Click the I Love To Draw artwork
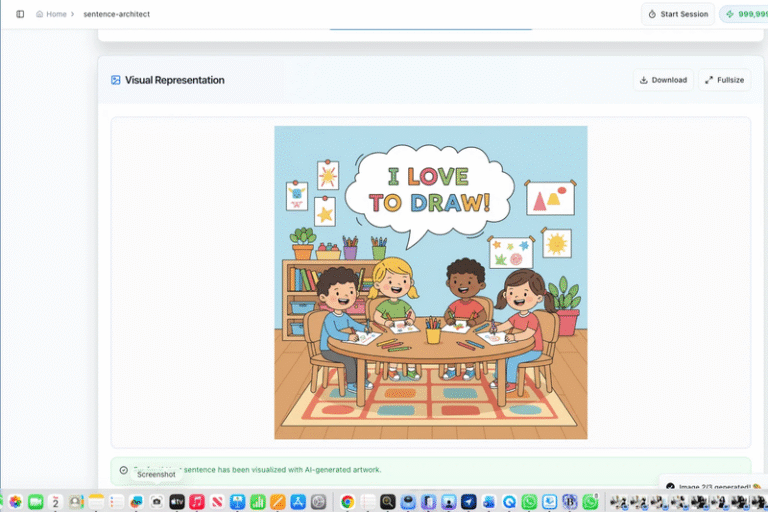 pos(431,282)
